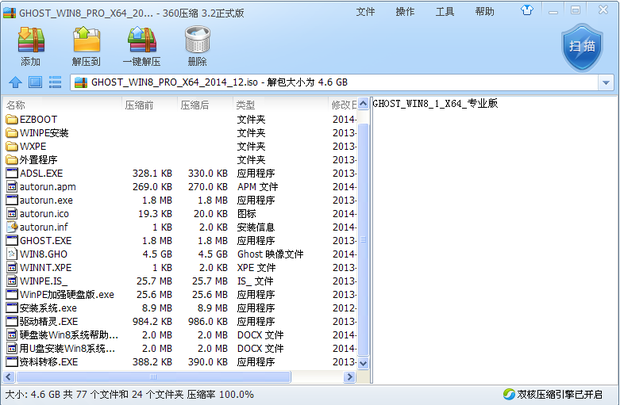
Task: Sort by the 类型 column header
Action: (280, 105)
